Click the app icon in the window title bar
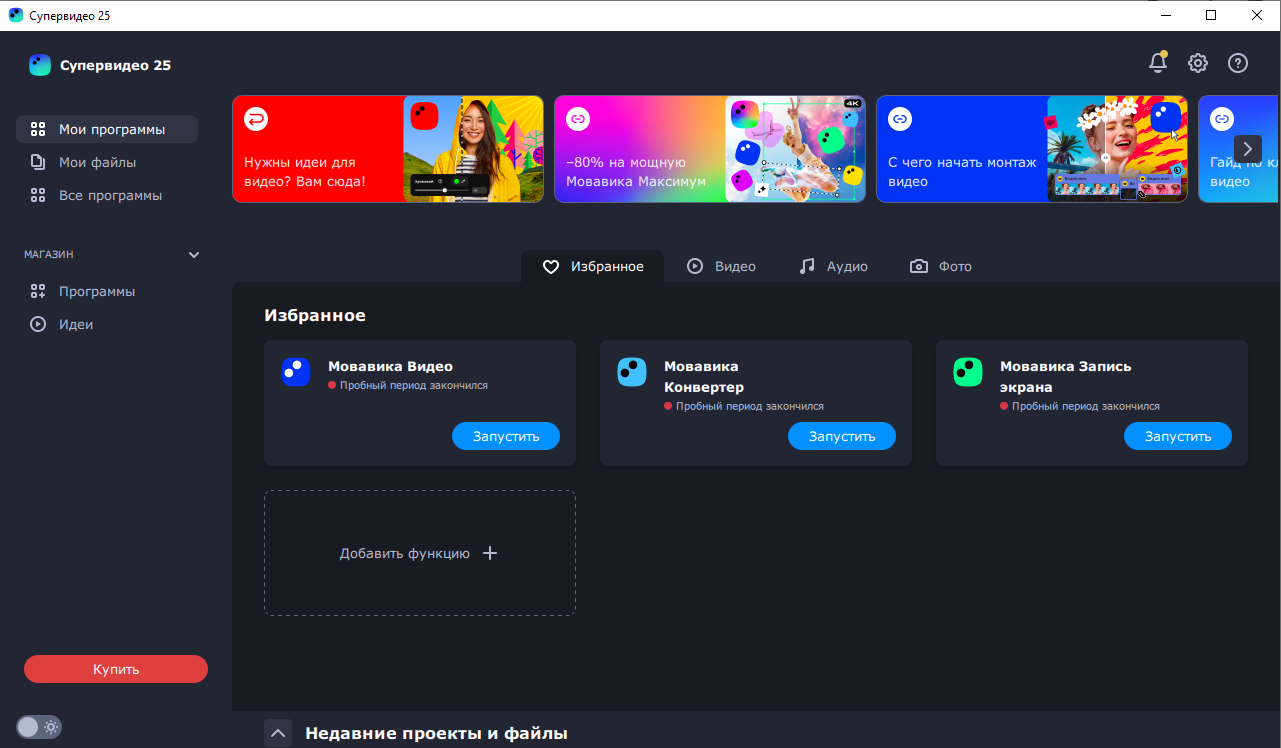The height and width of the screenshot is (748, 1281). pos(16,15)
